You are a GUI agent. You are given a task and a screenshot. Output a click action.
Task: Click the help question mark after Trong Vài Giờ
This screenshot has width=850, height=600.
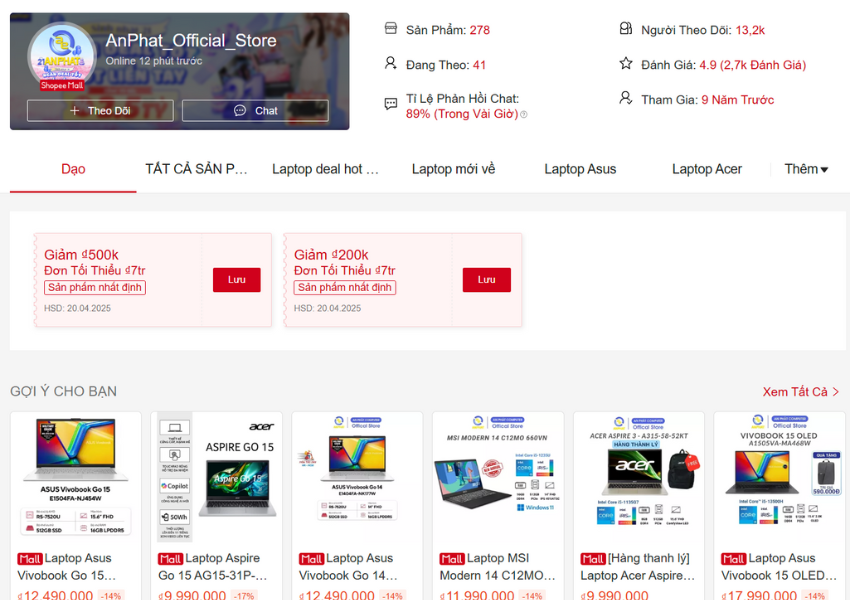524,114
